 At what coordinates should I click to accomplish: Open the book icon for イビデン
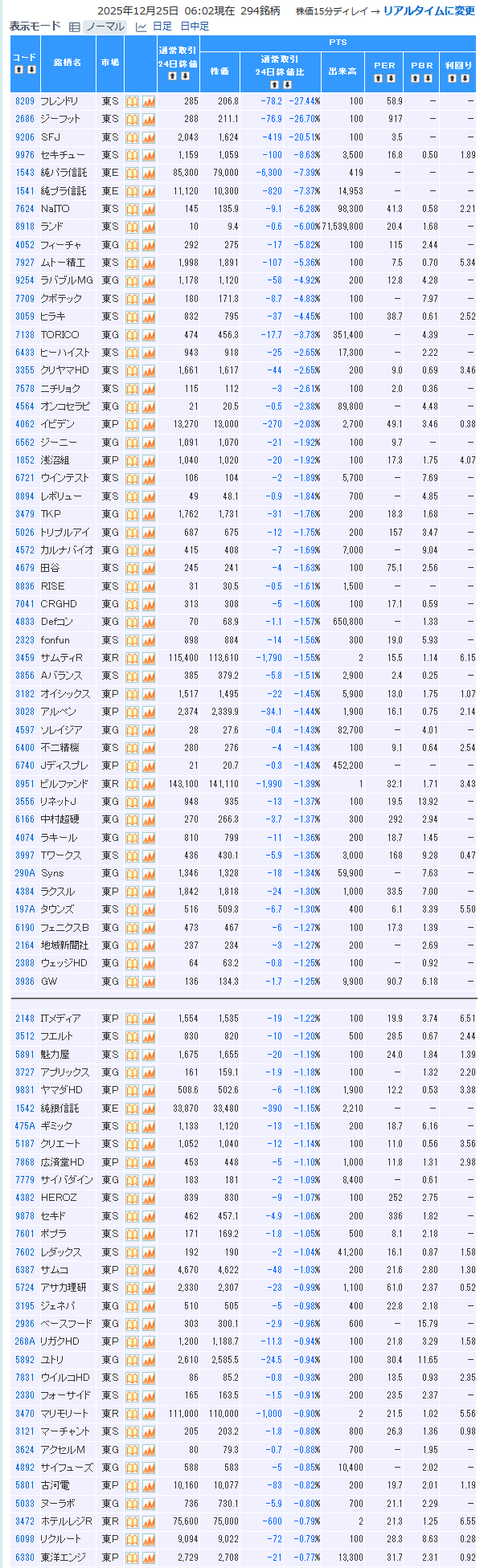click(x=133, y=424)
